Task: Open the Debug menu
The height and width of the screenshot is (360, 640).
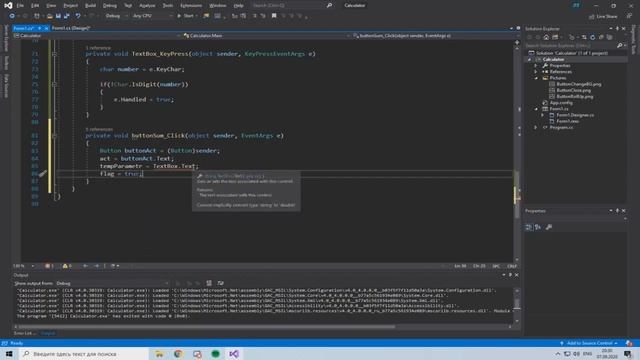Action: 109,5
